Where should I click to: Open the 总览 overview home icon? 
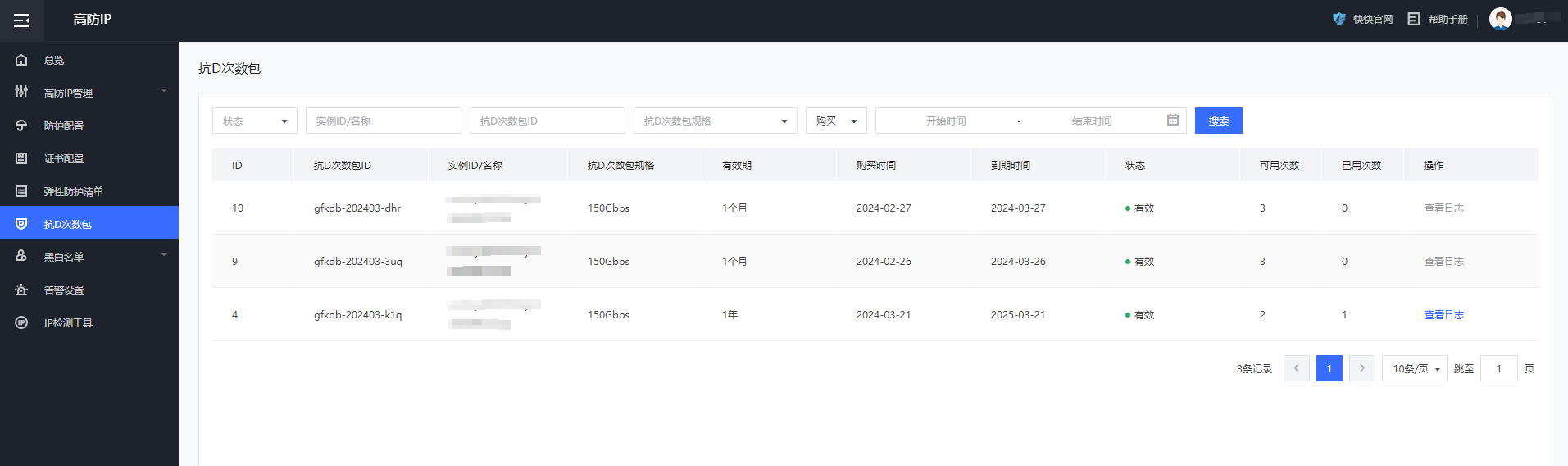point(21,60)
